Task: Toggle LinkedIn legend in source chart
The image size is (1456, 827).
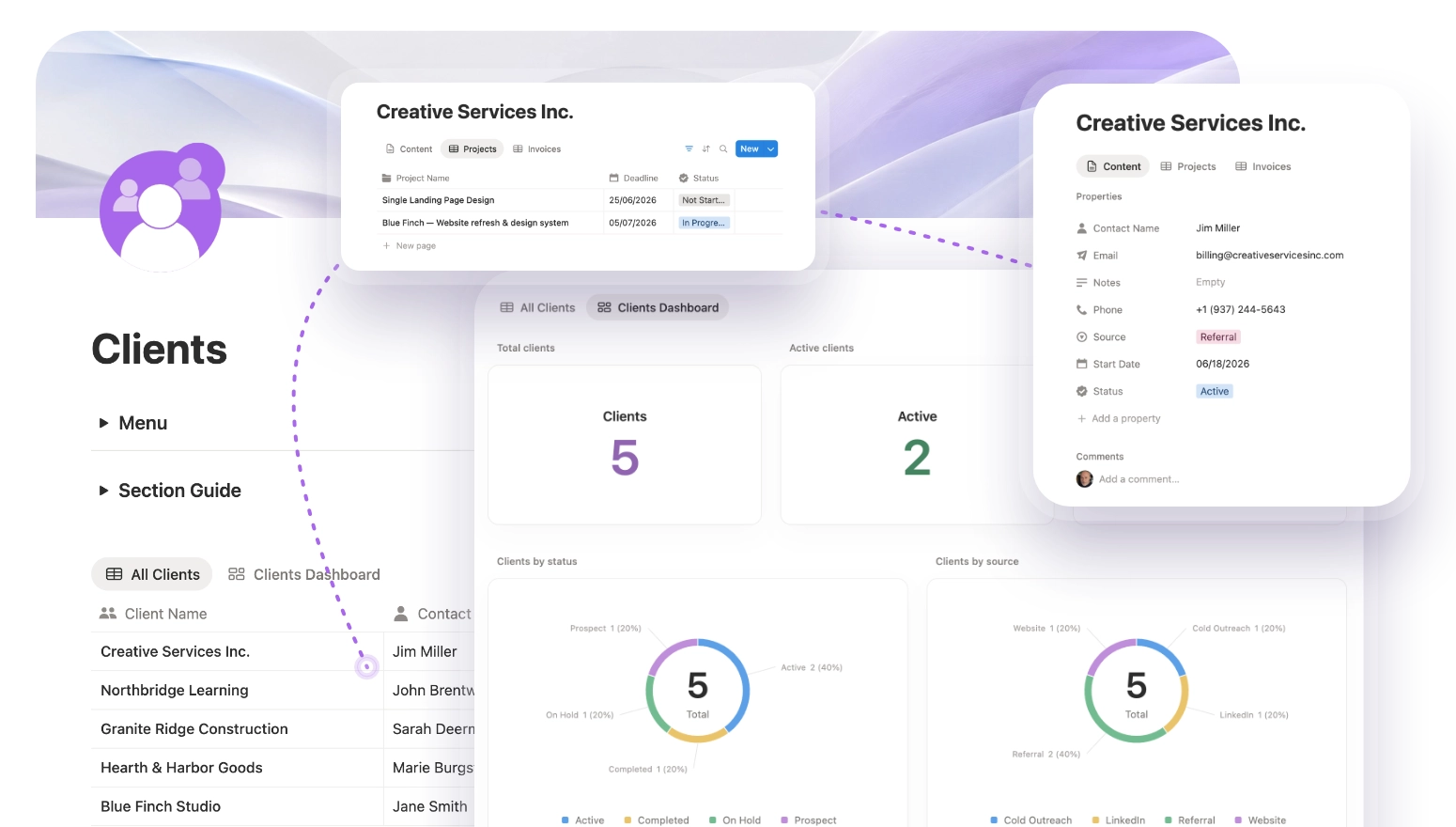Action: [x=1119, y=820]
